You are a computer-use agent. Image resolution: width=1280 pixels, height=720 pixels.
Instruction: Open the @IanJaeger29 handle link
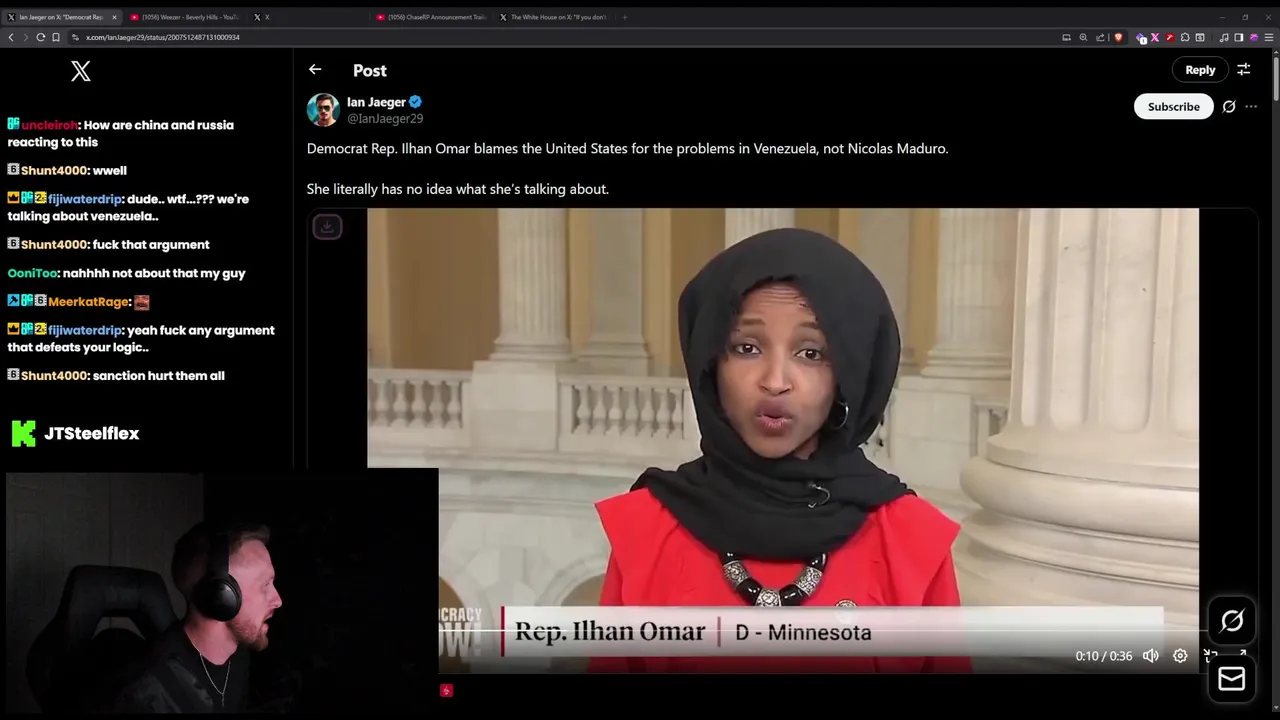coord(385,118)
